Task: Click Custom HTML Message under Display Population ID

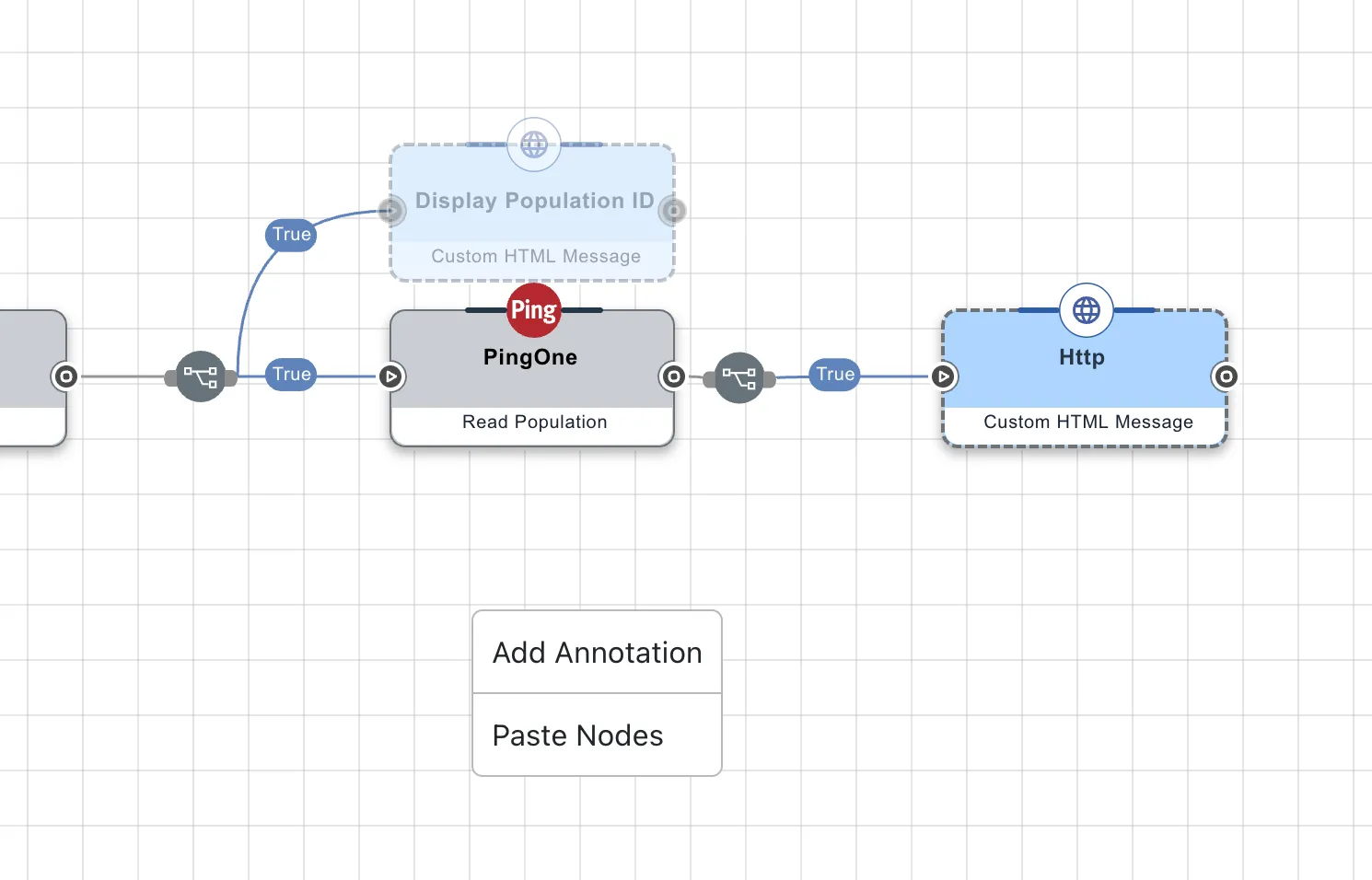Action: [536, 256]
